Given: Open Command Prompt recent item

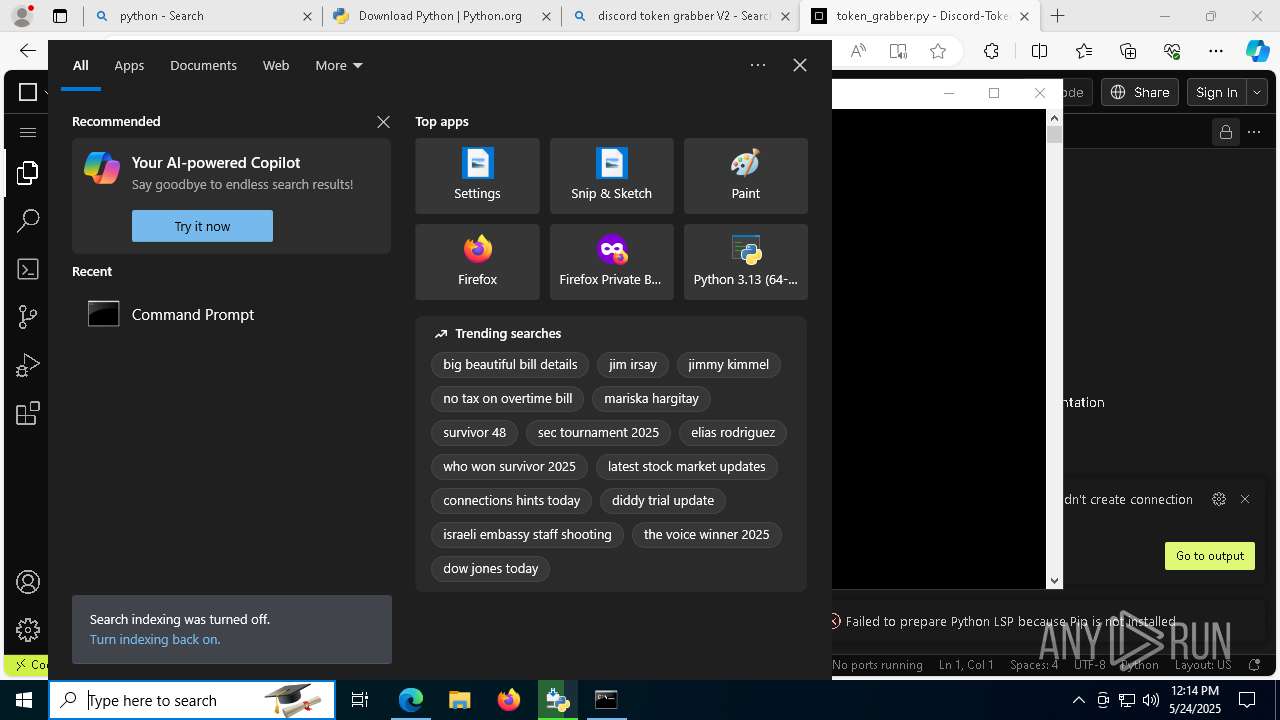Looking at the screenshot, I should point(231,314).
